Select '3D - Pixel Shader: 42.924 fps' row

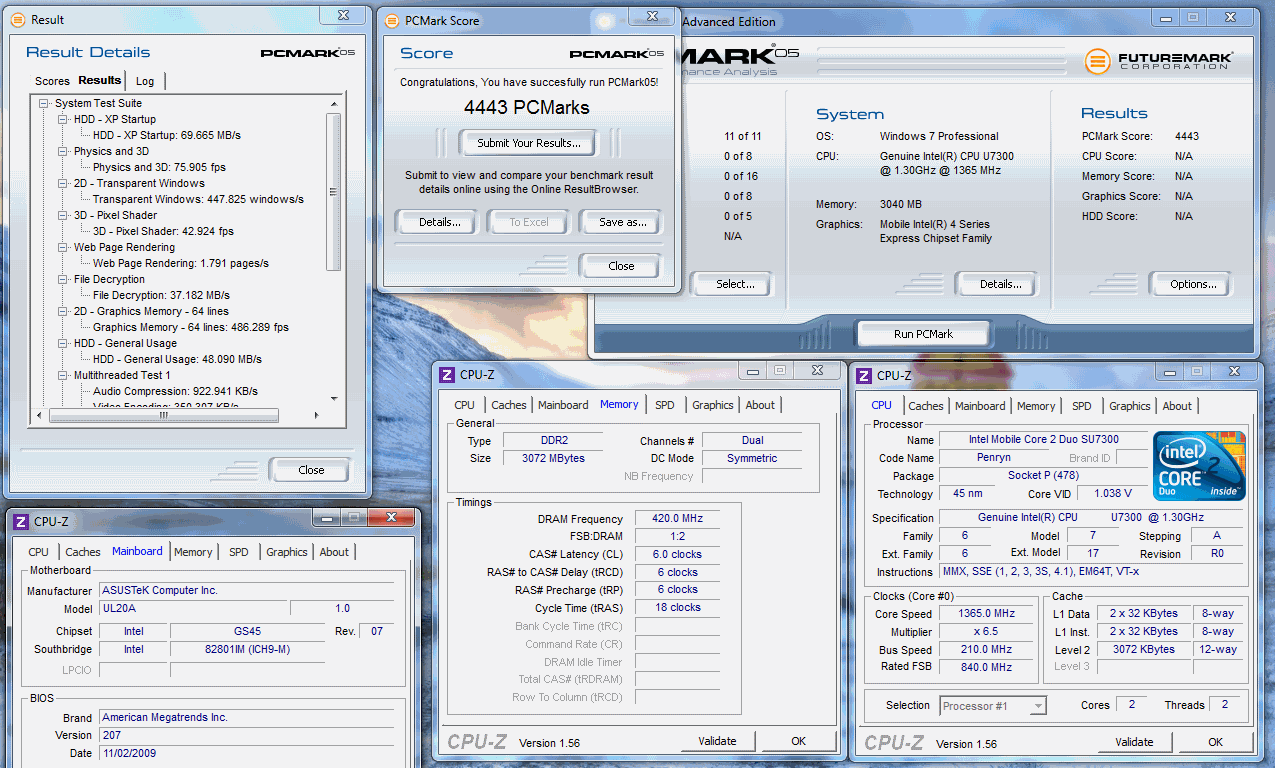(x=163, y=231)
